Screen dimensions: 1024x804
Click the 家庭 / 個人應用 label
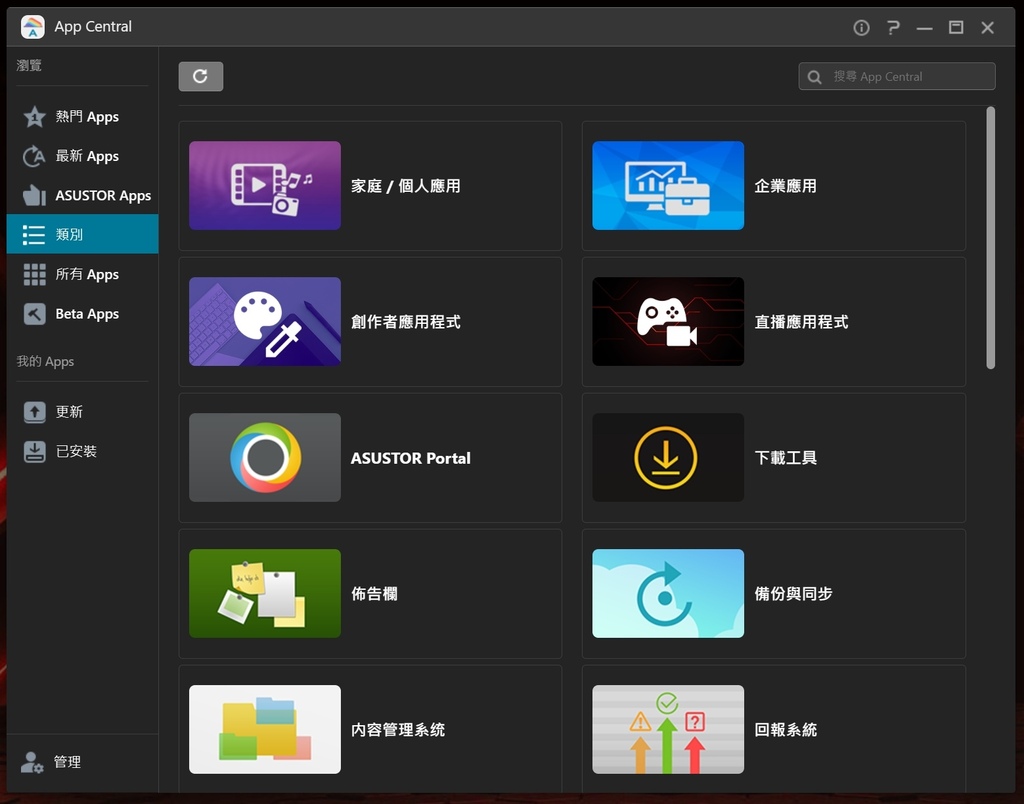click(406, 186)
